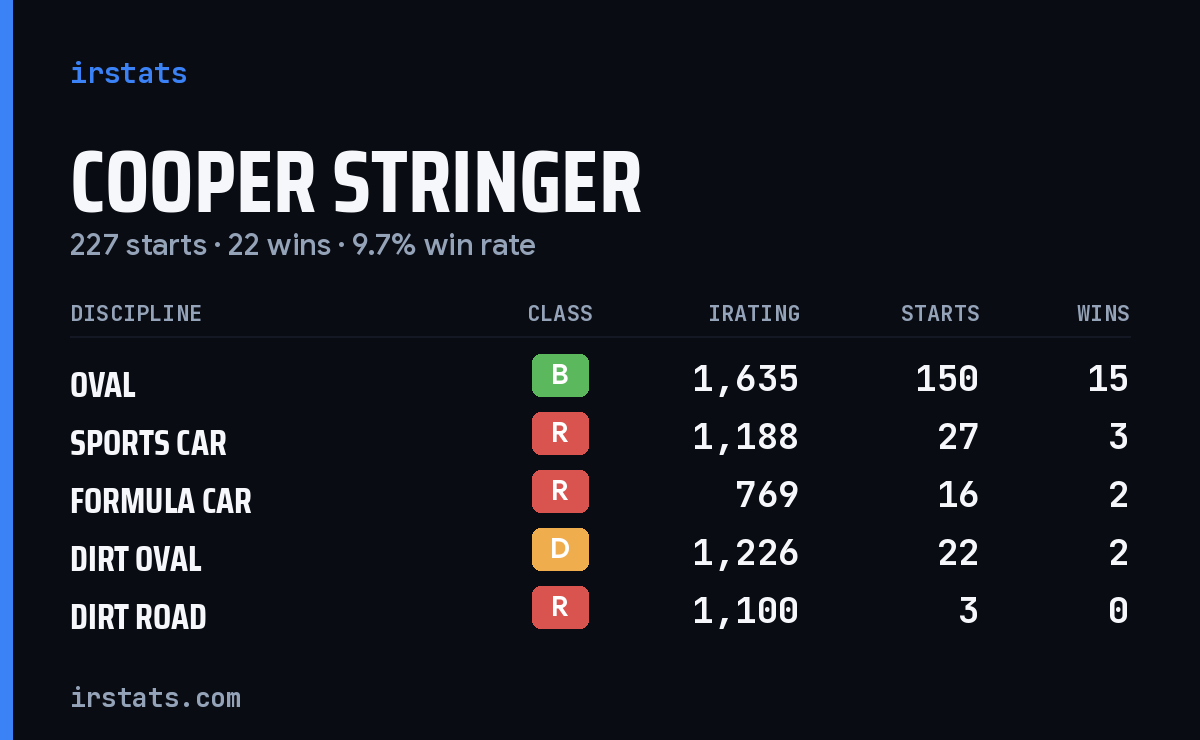Image resolution: width=1200 pixels, height=740 pixels.
Task: Select the green B class badge
Action: (560, 375)
